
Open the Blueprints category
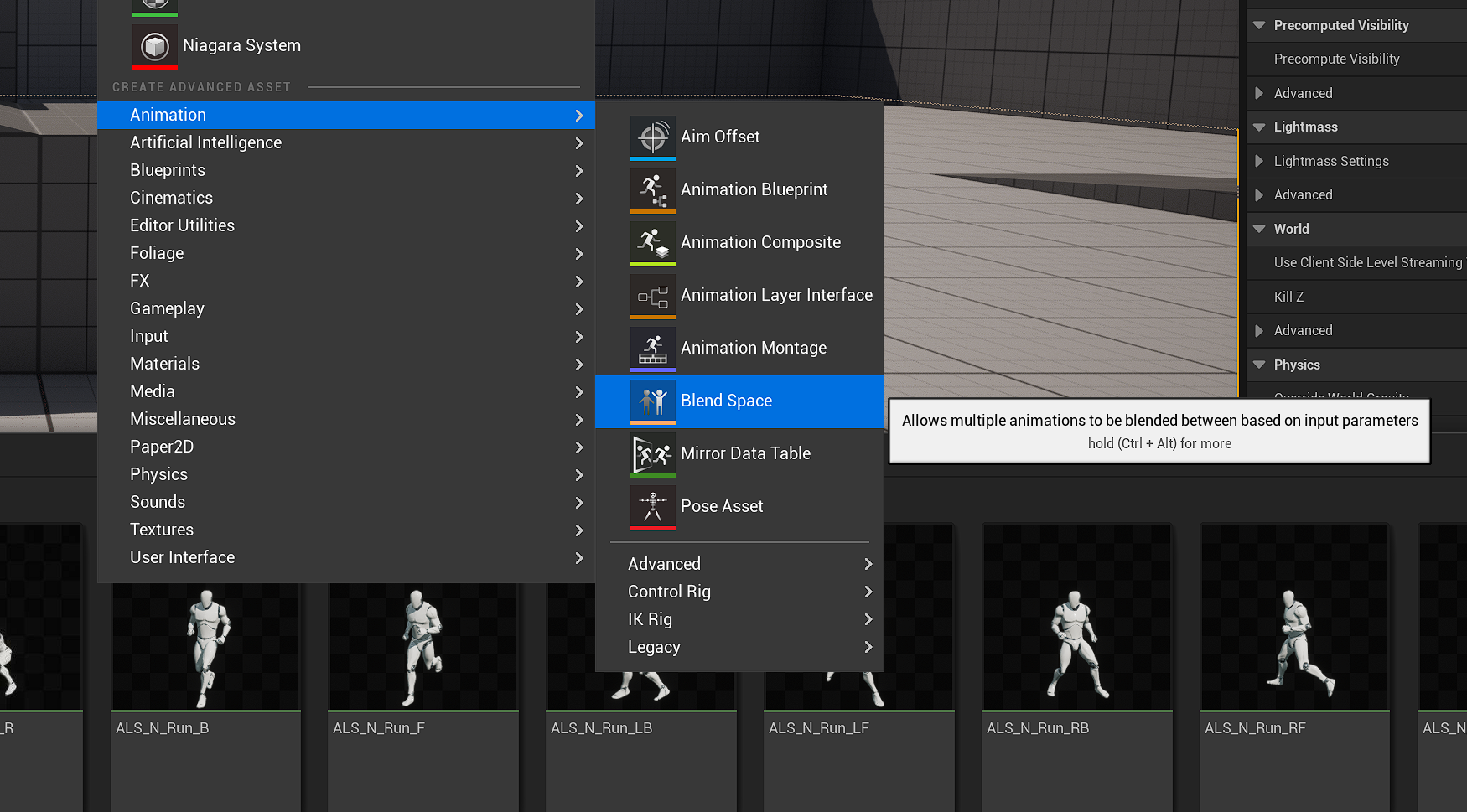[x=346, y=170]
